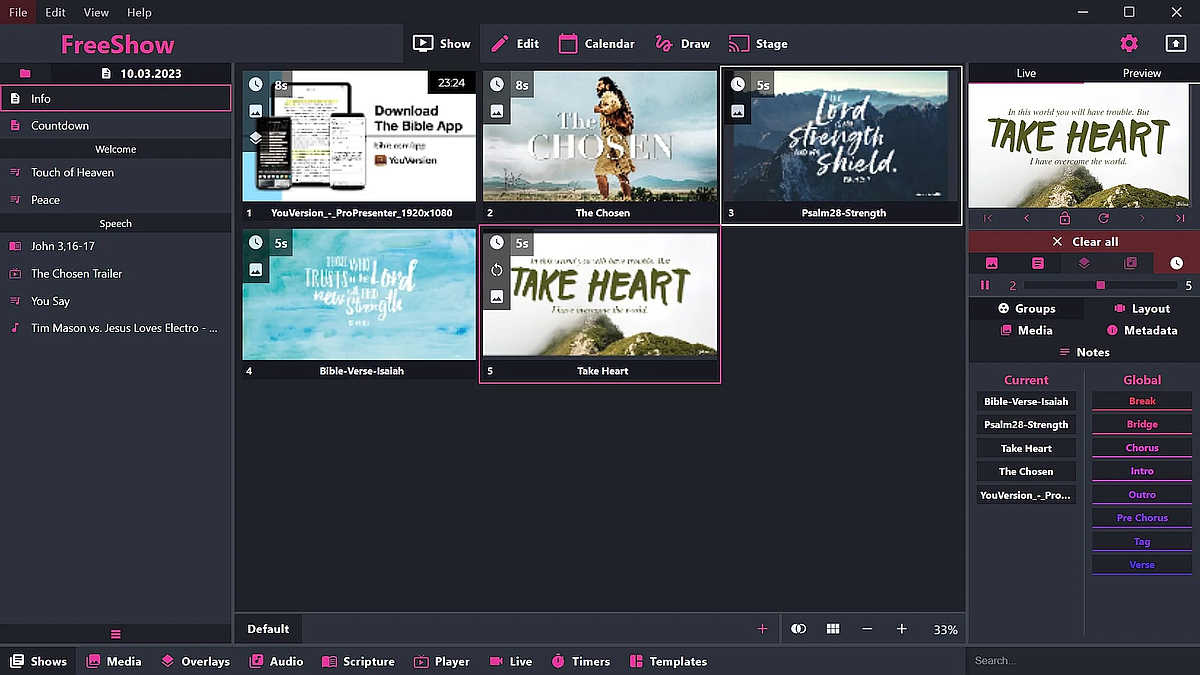The height and width of the screenshot is (675, 1200).
Task: Switch slide view with grid icon
Action: pyautogui.click(x=832, y=629)
